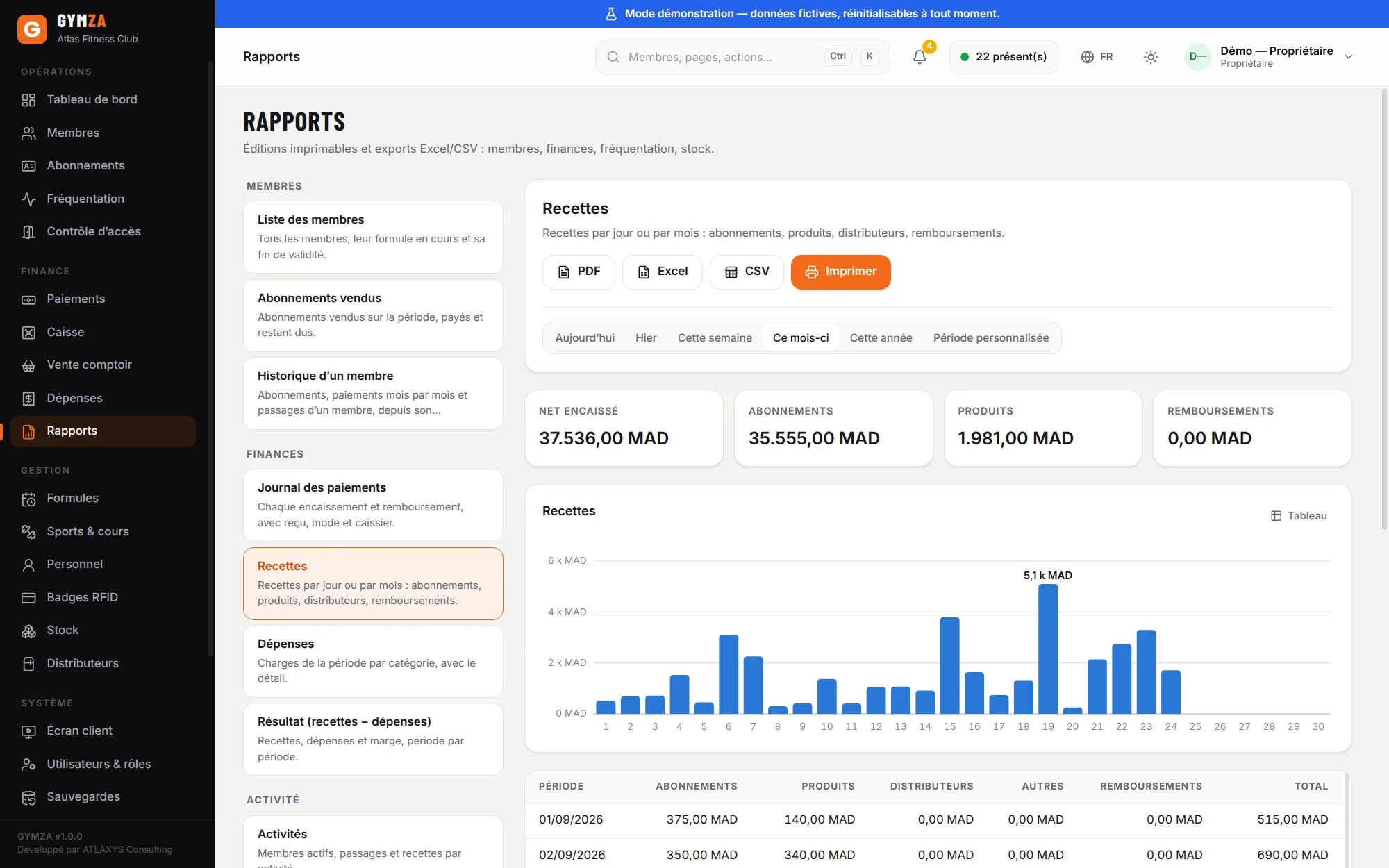Switch chart to Tableau view

[1299, 515]
